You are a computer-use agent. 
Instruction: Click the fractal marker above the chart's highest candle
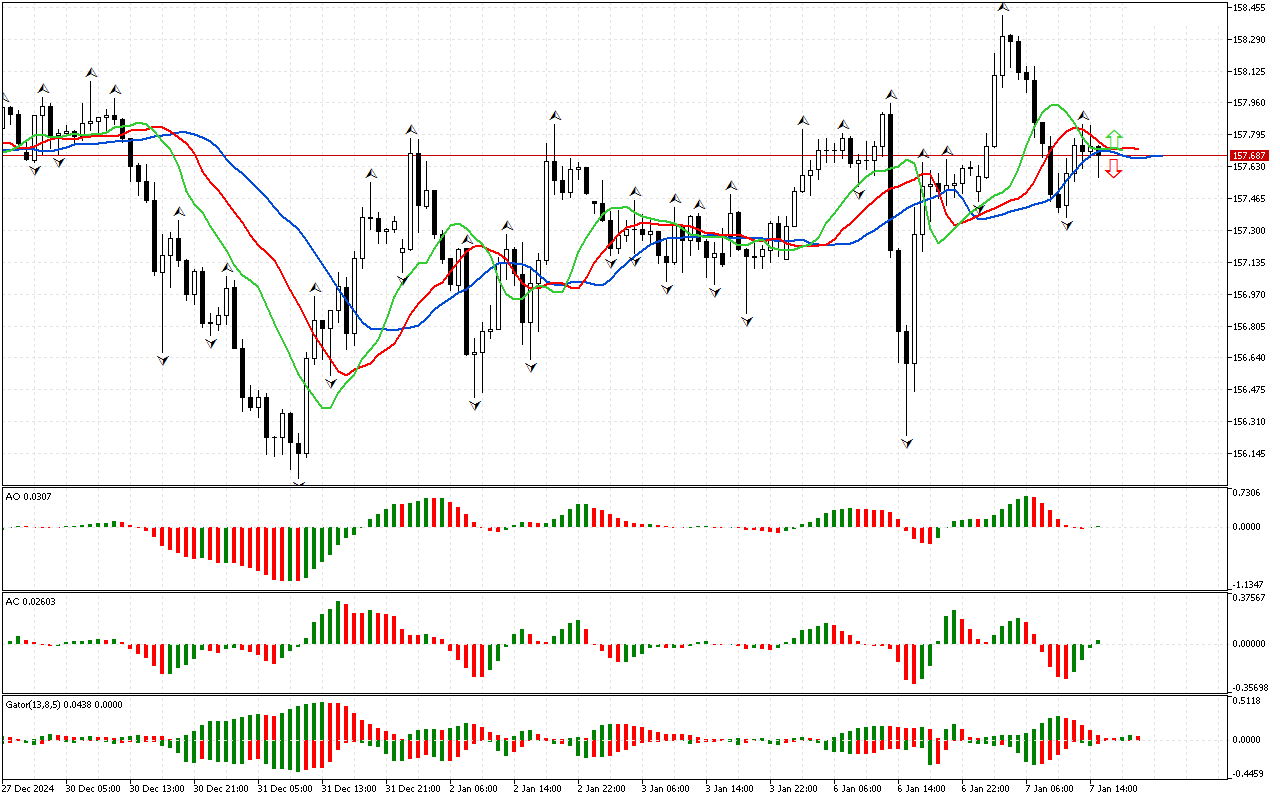1002,7
